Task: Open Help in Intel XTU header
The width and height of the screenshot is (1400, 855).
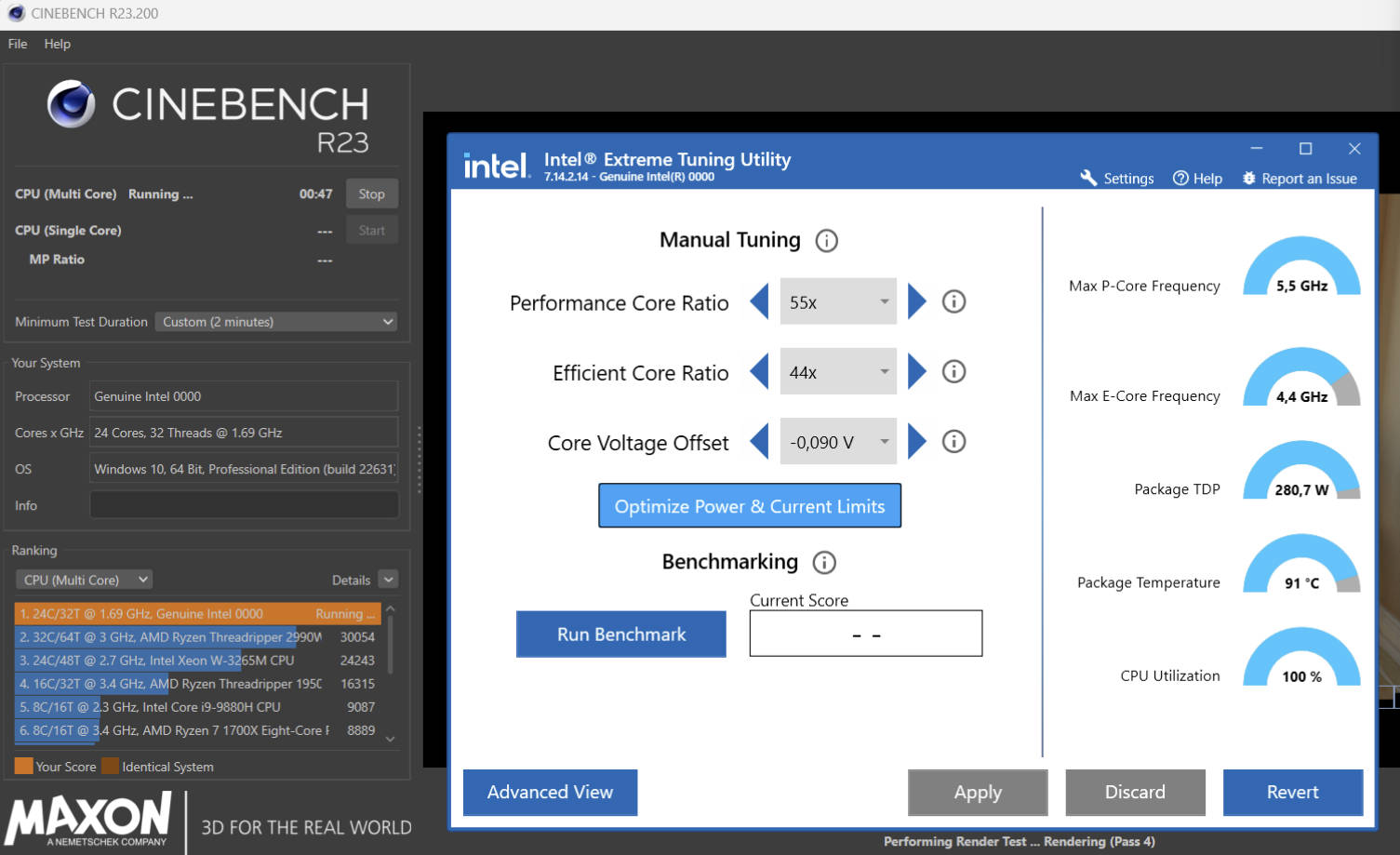Action: (x=1197, y=179)
